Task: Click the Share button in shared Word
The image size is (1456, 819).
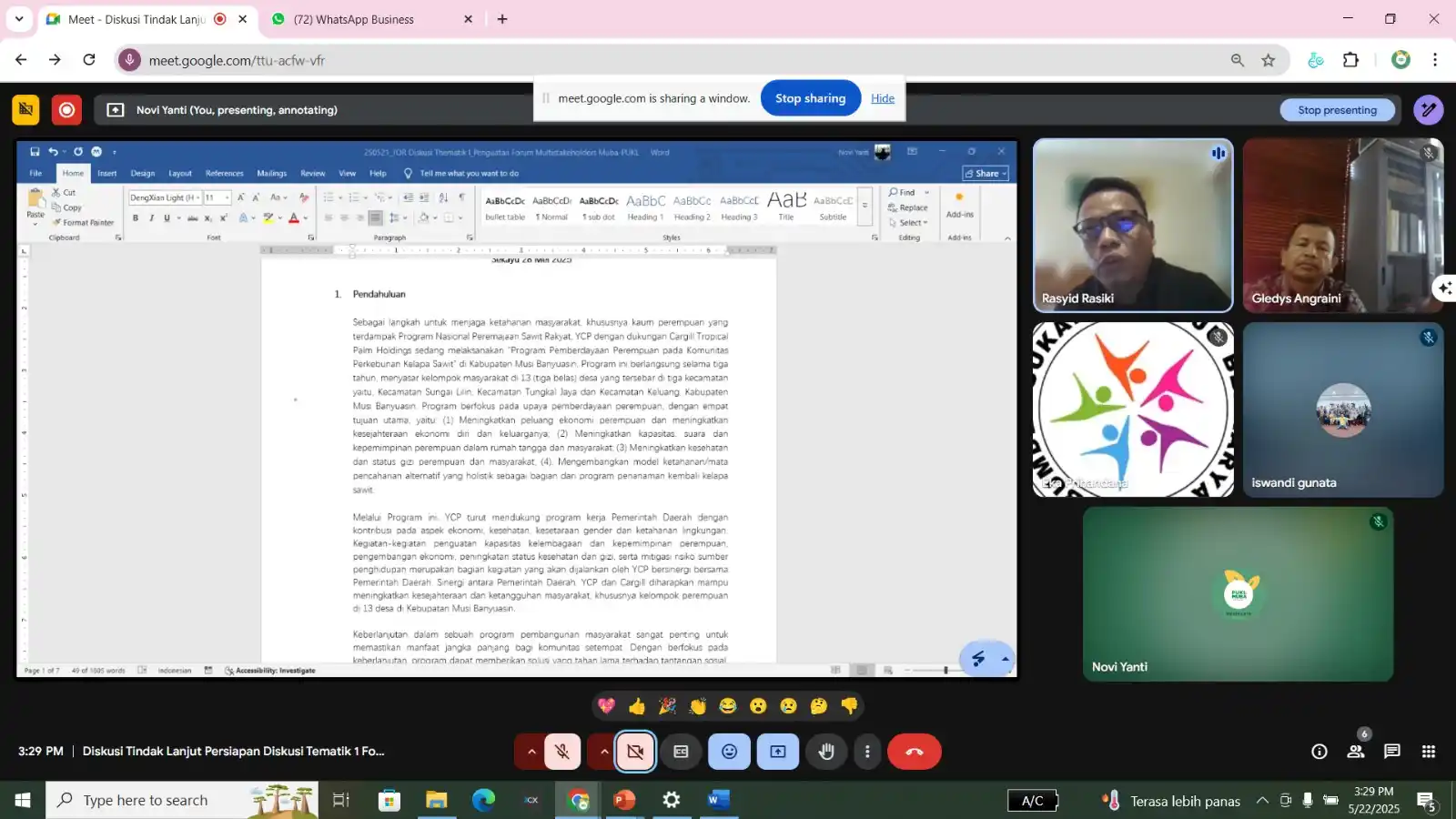Action: (986, 173)
